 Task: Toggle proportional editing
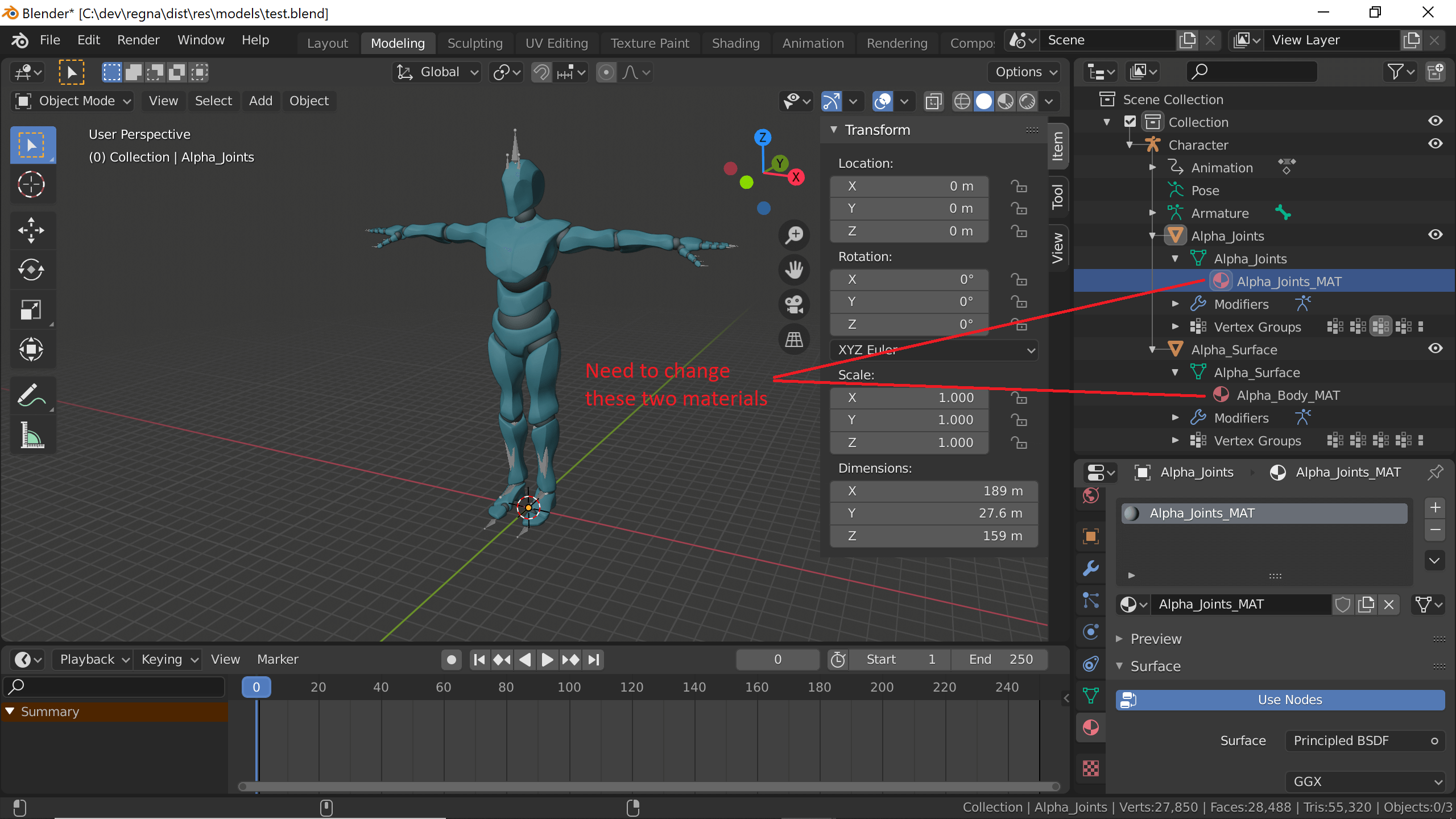(x=606, y=72)
